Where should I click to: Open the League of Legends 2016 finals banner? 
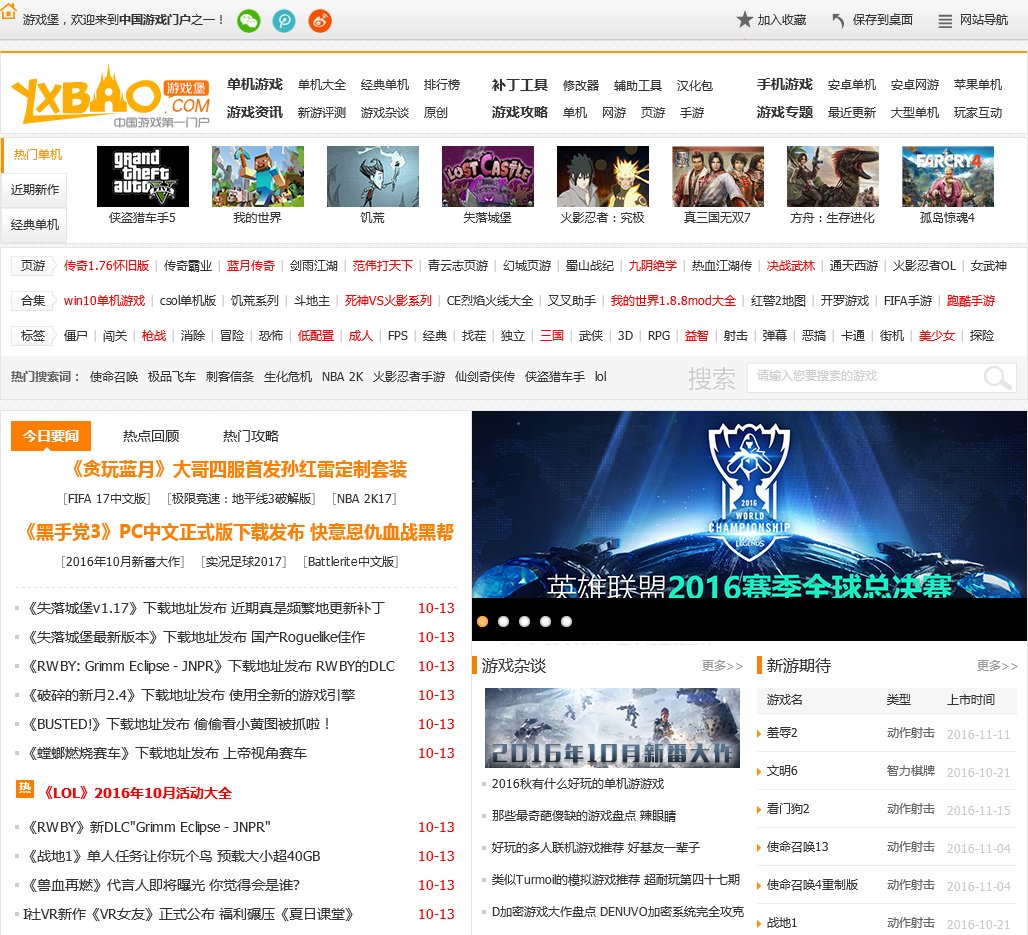pyautogui.click(x=749, y=505)
